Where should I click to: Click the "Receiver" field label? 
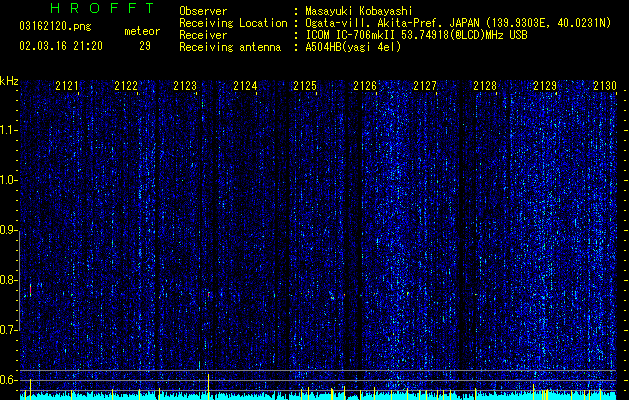click(x=203, y=35)
